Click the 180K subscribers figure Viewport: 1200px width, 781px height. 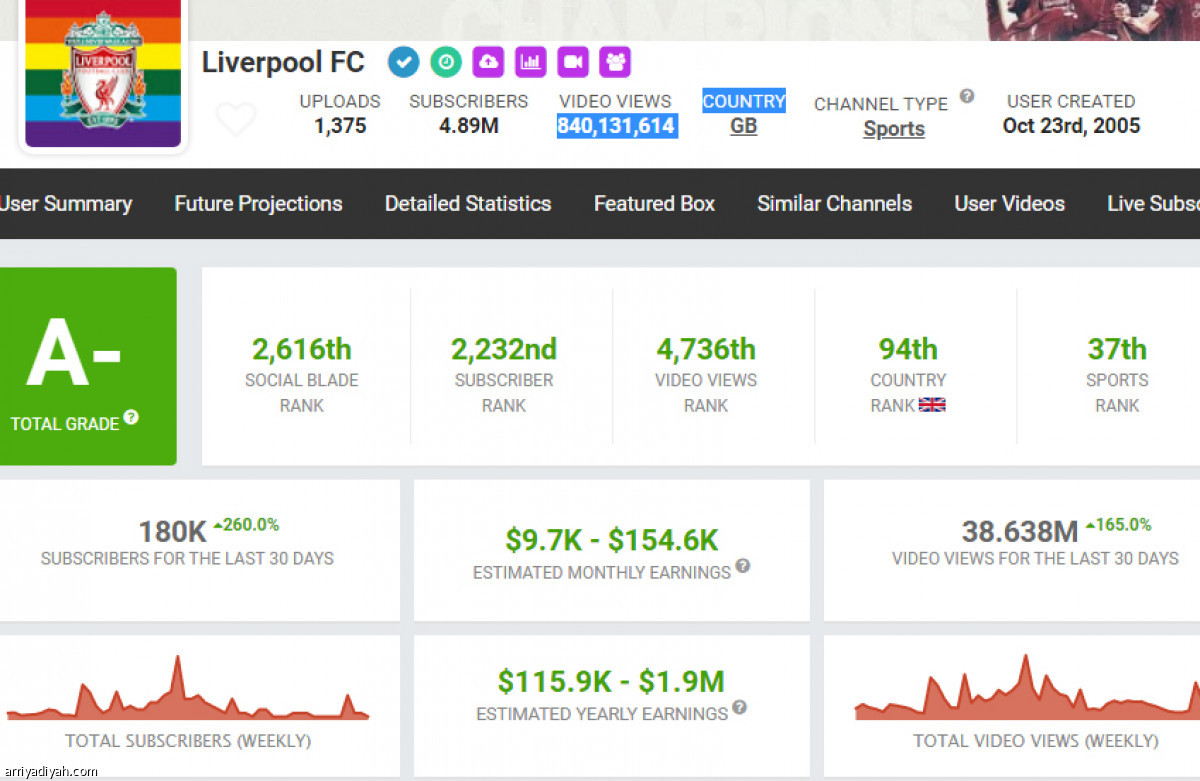(x=173, y=532)
